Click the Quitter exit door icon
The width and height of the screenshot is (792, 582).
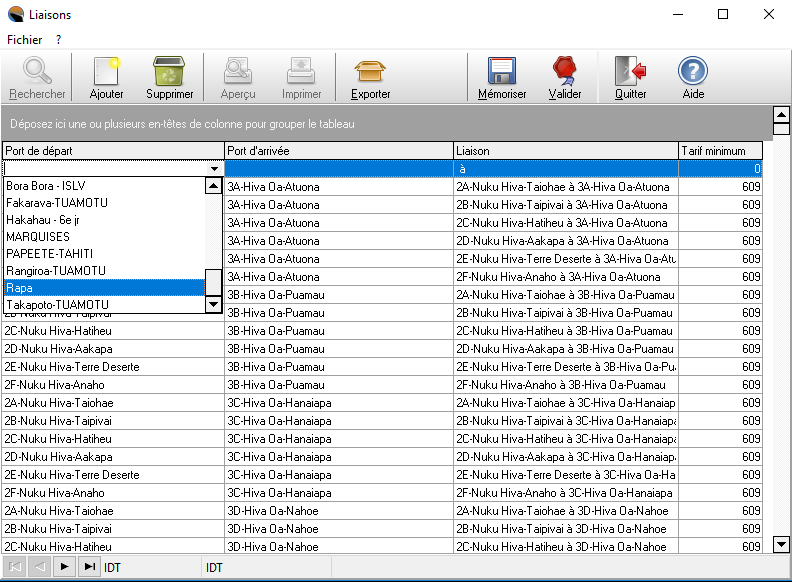click(630, 72)
